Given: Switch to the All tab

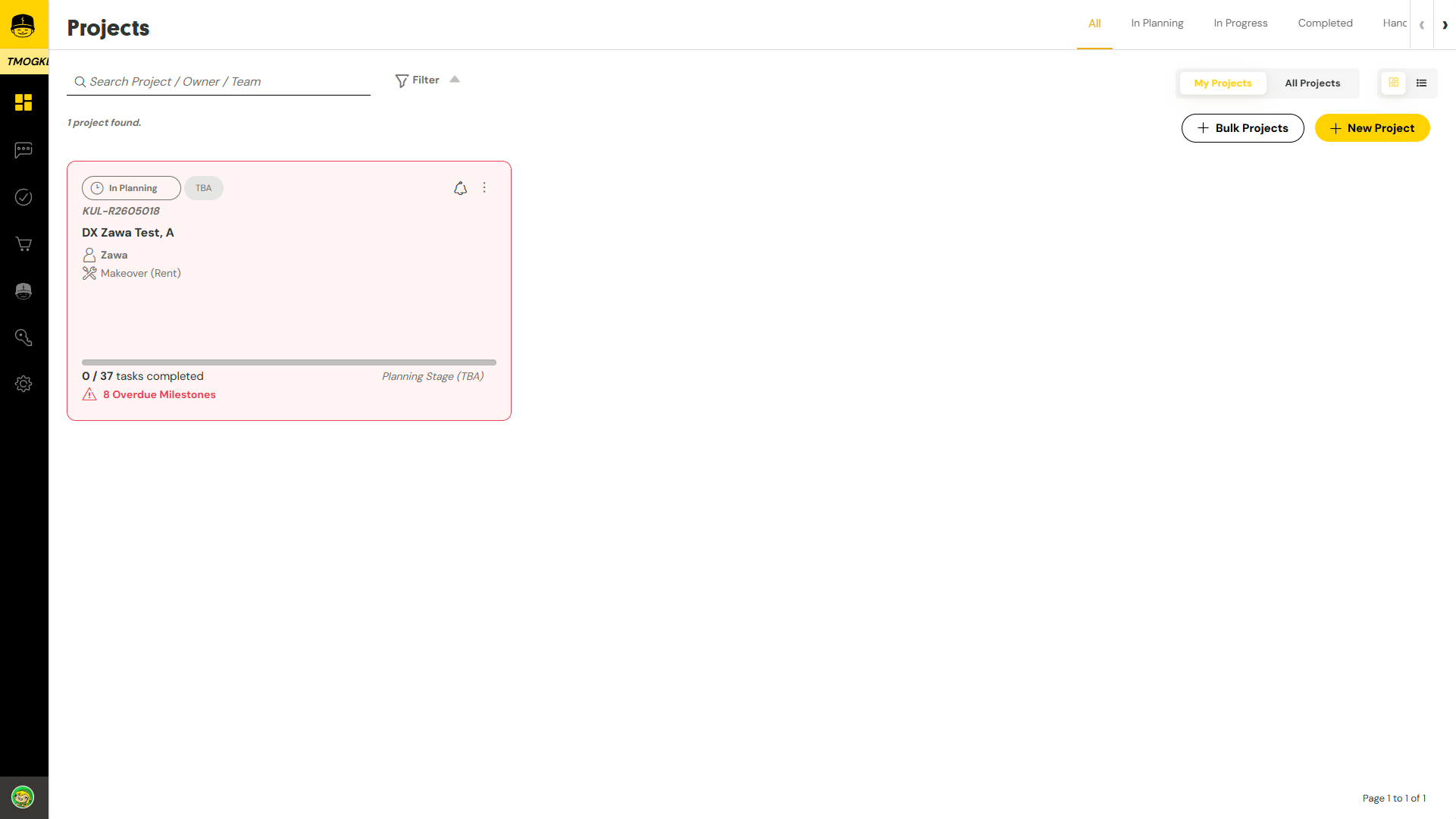Looking at the screenshot, I should pos(1094,24).
